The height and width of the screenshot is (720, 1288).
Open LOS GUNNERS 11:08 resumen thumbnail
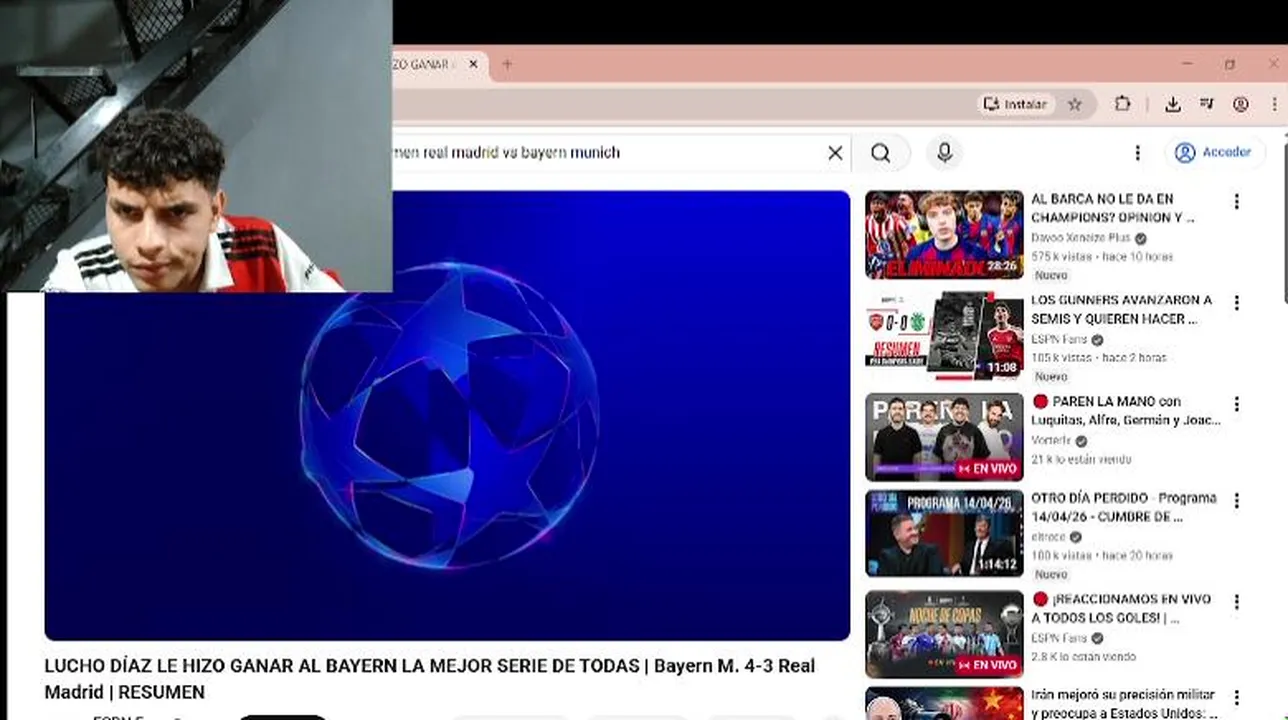944,336
